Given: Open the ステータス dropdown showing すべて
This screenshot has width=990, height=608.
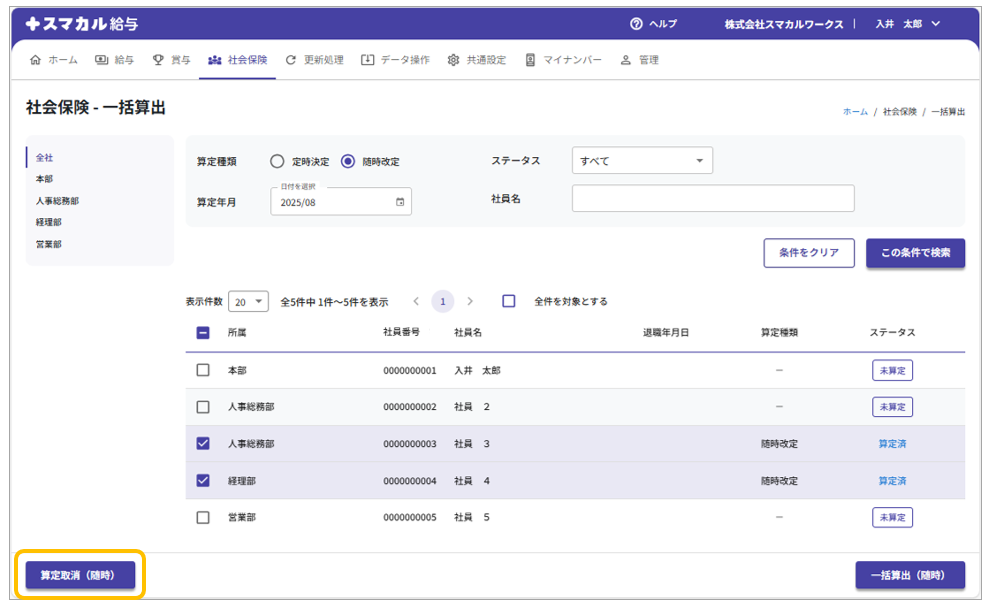Looking at the screenshot, I should click(642, 161).
